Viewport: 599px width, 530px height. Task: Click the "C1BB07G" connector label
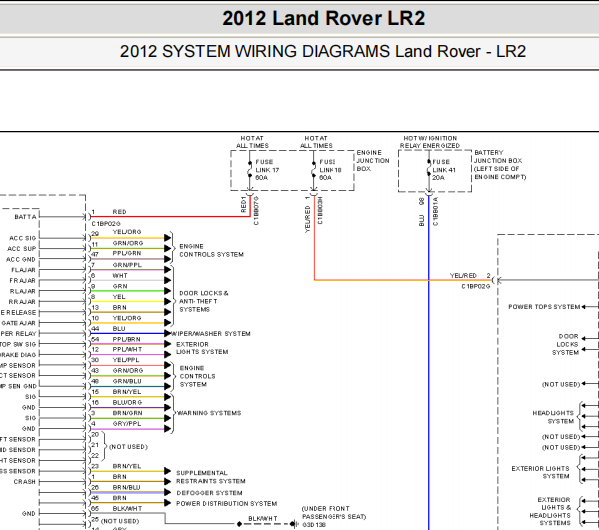point(256,211)
